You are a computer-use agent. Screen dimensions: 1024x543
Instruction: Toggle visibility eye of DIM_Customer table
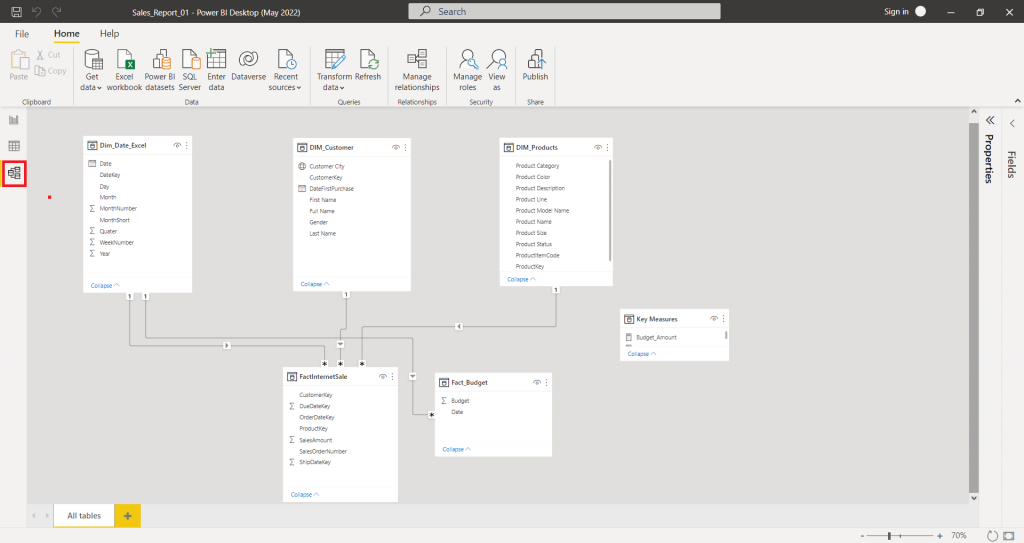pyautogui.click(x=395, y=148)
